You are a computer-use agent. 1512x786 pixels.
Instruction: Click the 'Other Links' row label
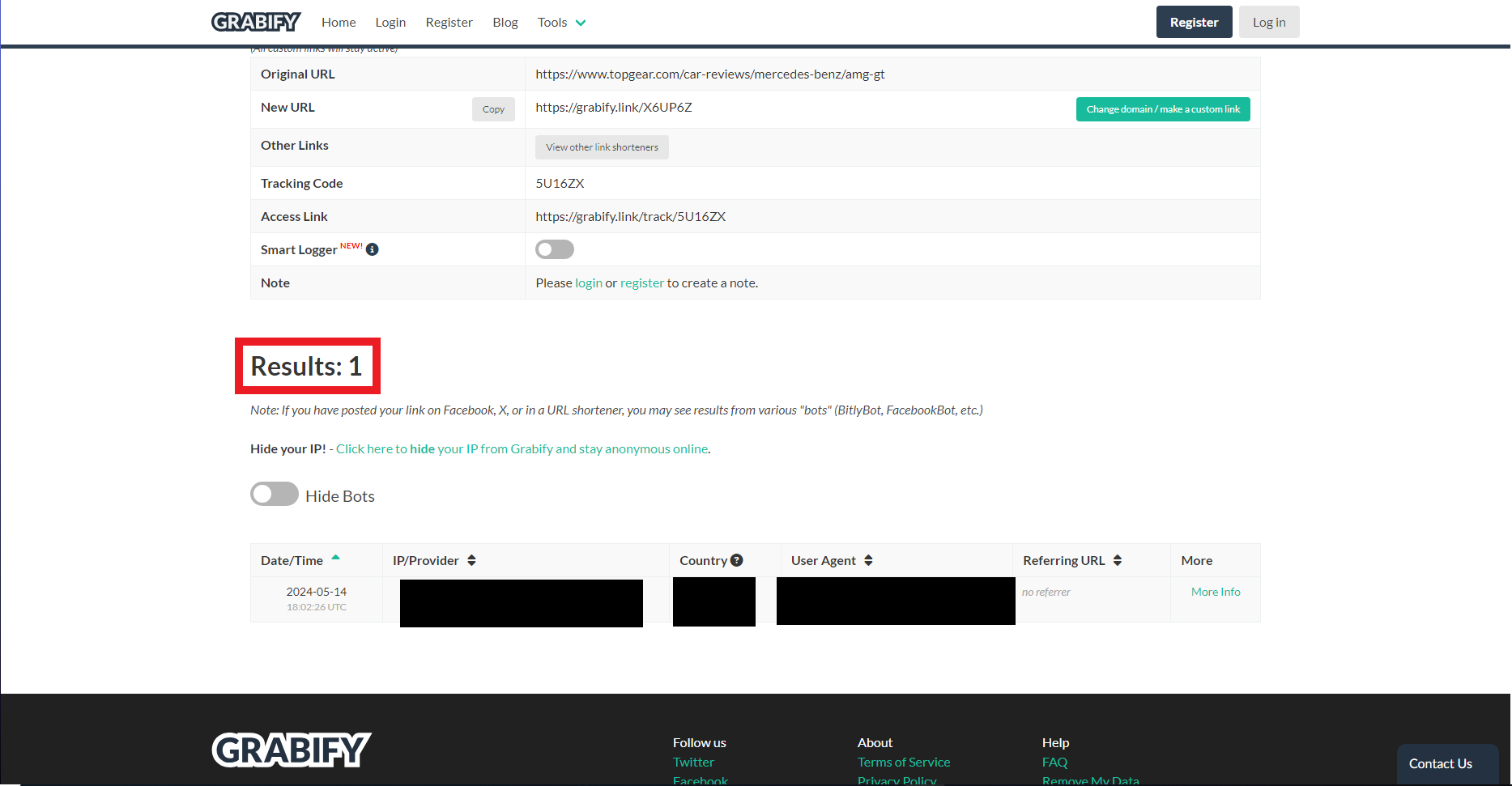point(295,146)
